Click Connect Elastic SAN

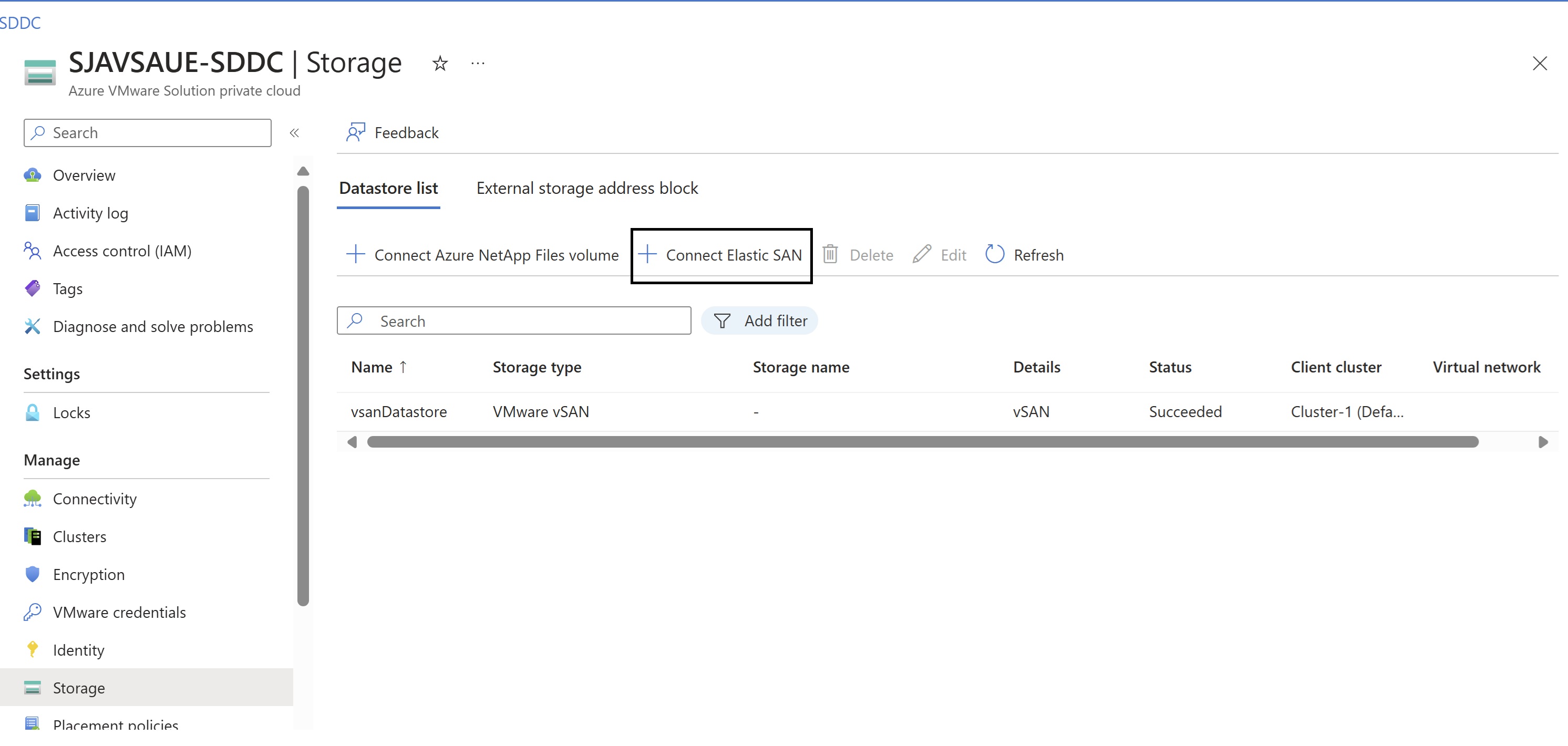721,255
